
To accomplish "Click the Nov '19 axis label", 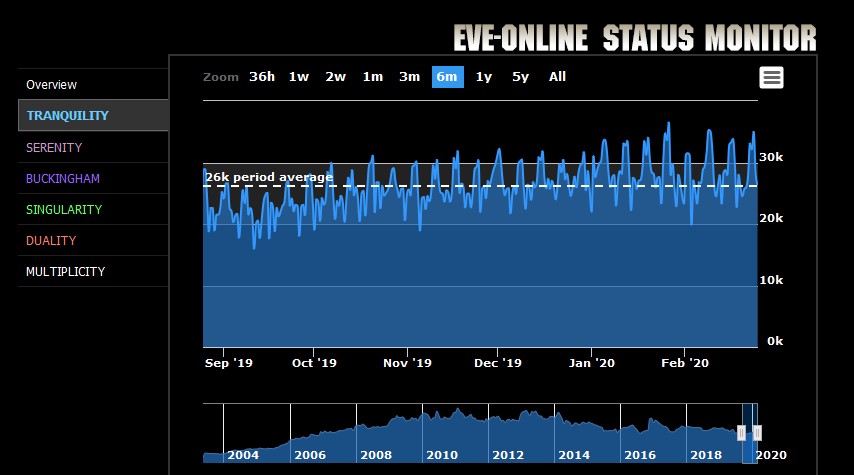I will point(407,363).
